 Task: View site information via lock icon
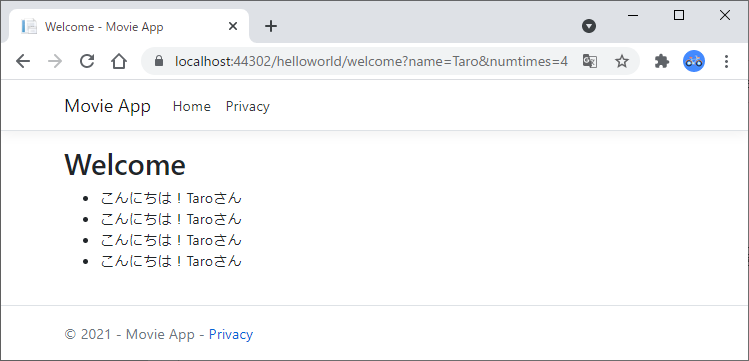click(159, 61)
